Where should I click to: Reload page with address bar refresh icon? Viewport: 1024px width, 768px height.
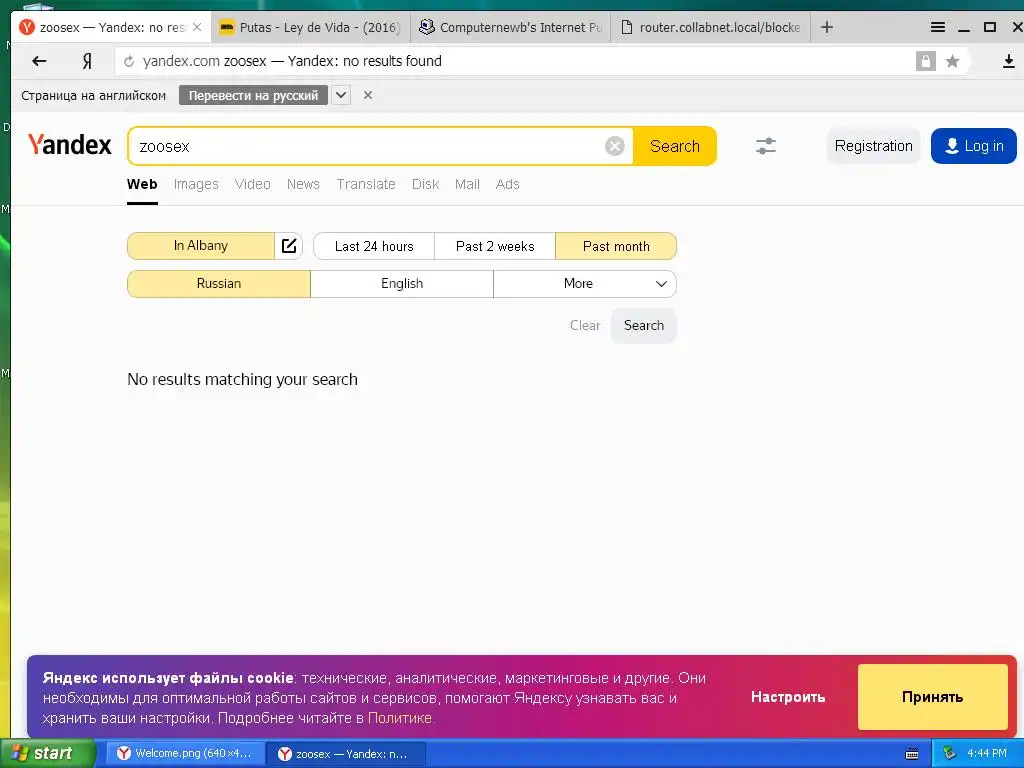(129, 61)
